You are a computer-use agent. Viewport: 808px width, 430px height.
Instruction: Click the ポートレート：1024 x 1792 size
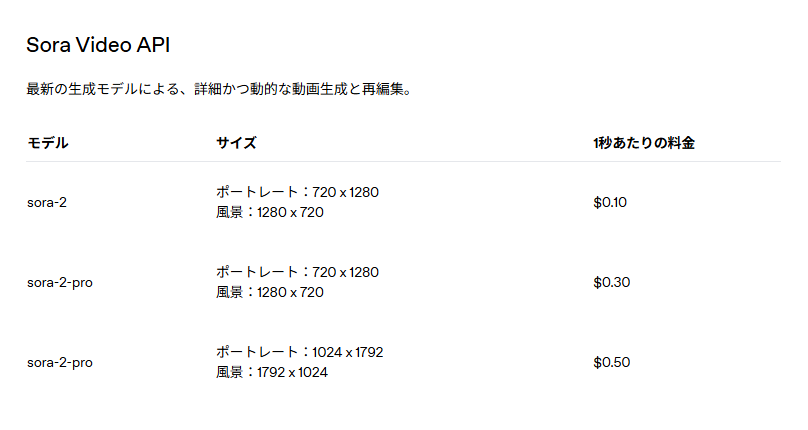(x=300, y=352)
